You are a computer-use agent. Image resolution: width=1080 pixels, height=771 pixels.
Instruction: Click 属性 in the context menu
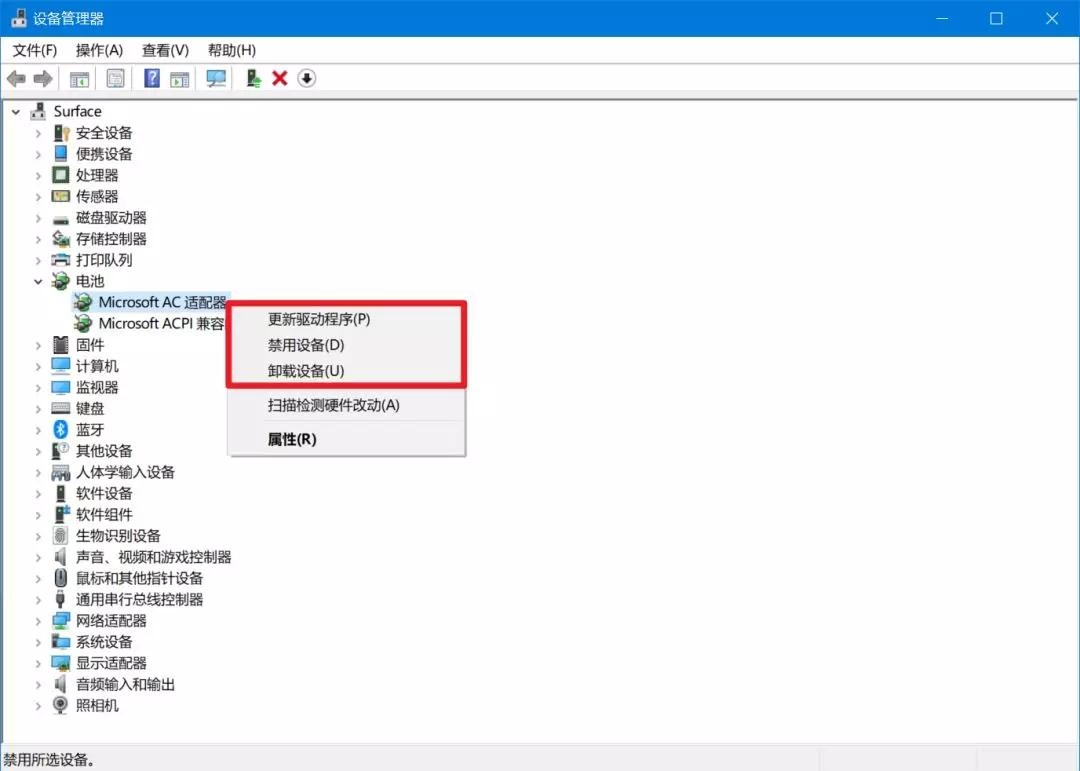pos(290,439)
